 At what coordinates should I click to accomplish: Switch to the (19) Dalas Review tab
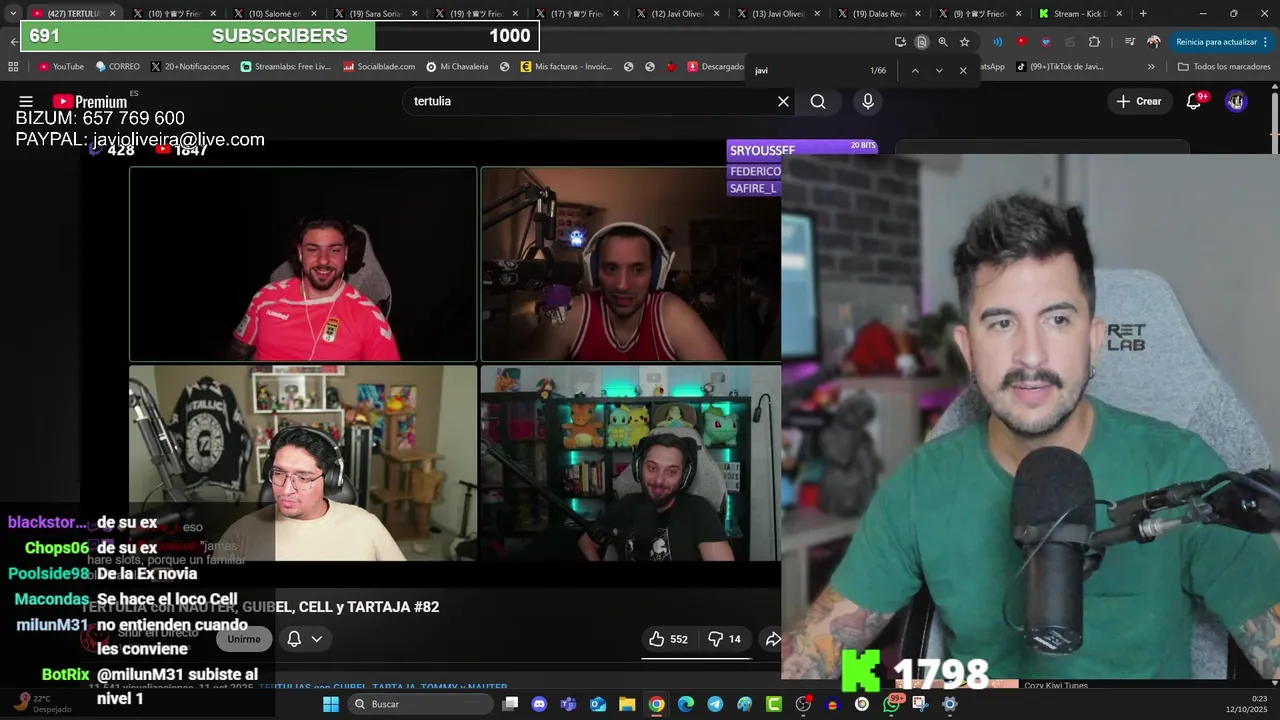(x=878, y=14)
